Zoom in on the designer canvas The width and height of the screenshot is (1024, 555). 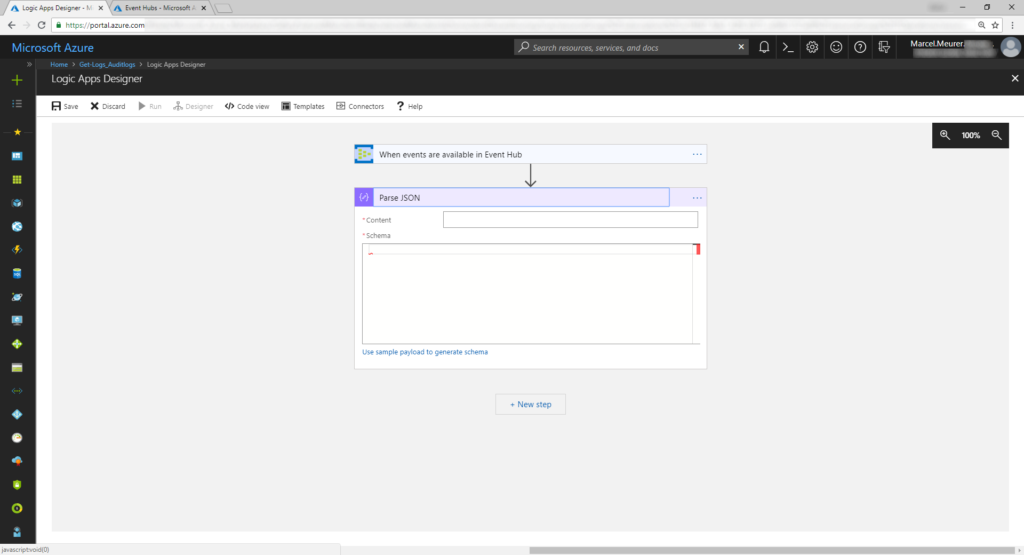(x=945, y=135)
